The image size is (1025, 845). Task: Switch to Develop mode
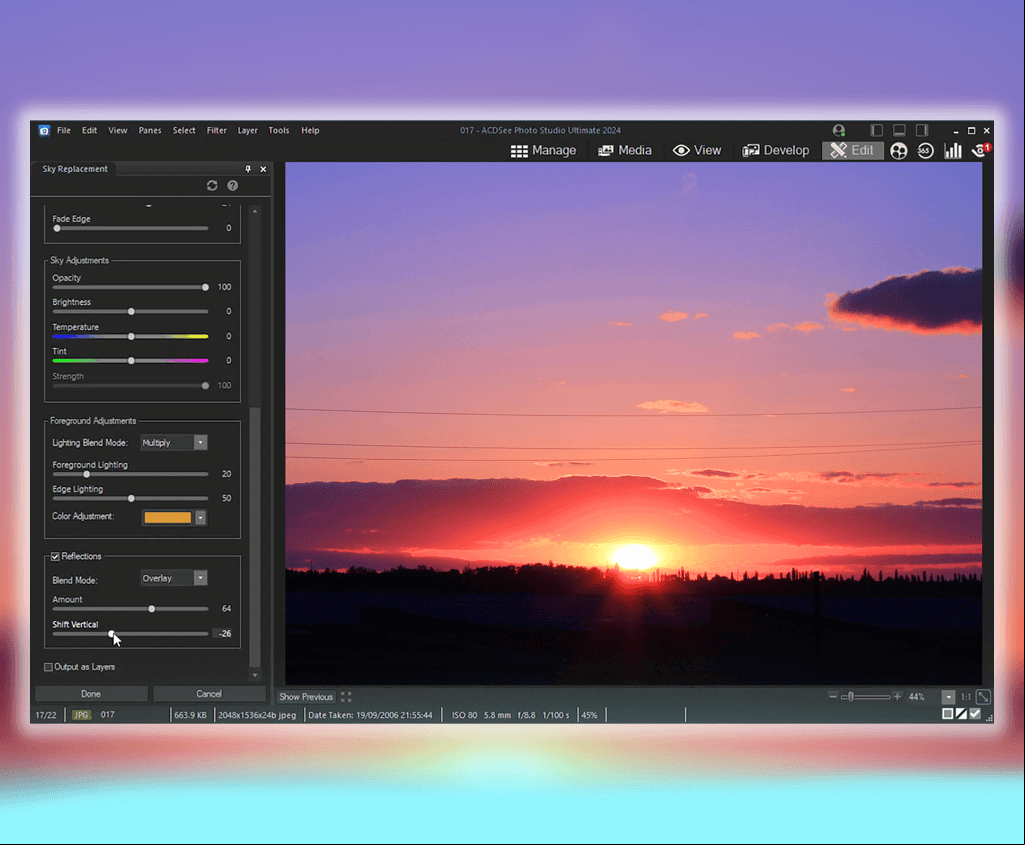tap(775, 150)
